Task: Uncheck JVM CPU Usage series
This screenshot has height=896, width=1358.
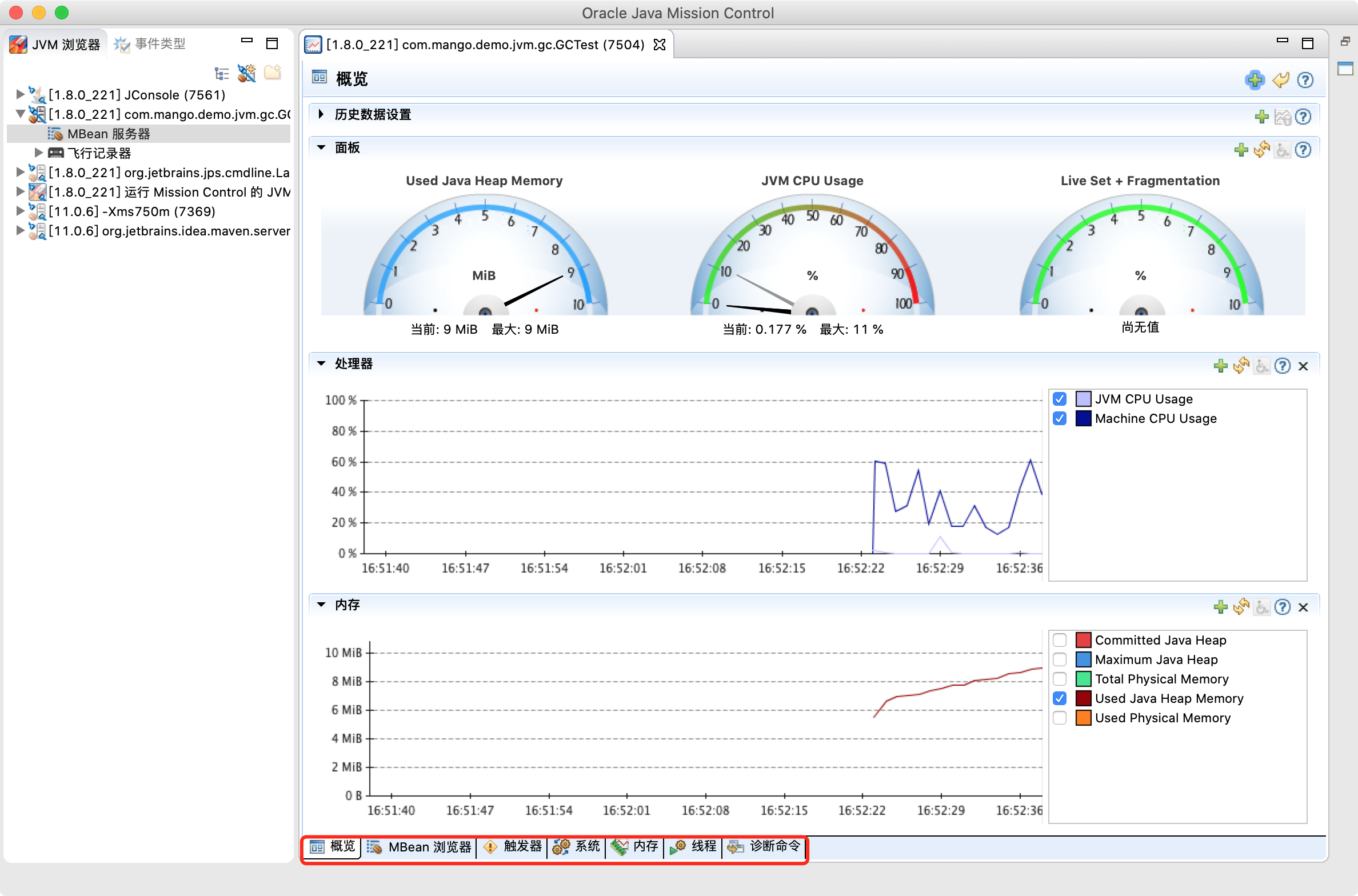Action: point(1060,399)
